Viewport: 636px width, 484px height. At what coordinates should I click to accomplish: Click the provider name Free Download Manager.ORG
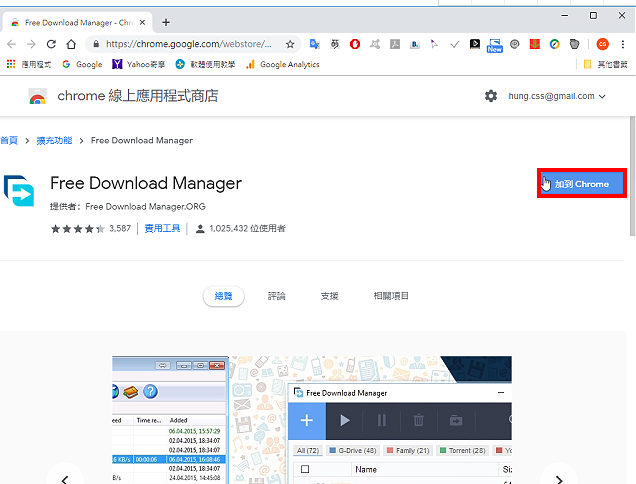pyautogui.click(x=145, y=207)
